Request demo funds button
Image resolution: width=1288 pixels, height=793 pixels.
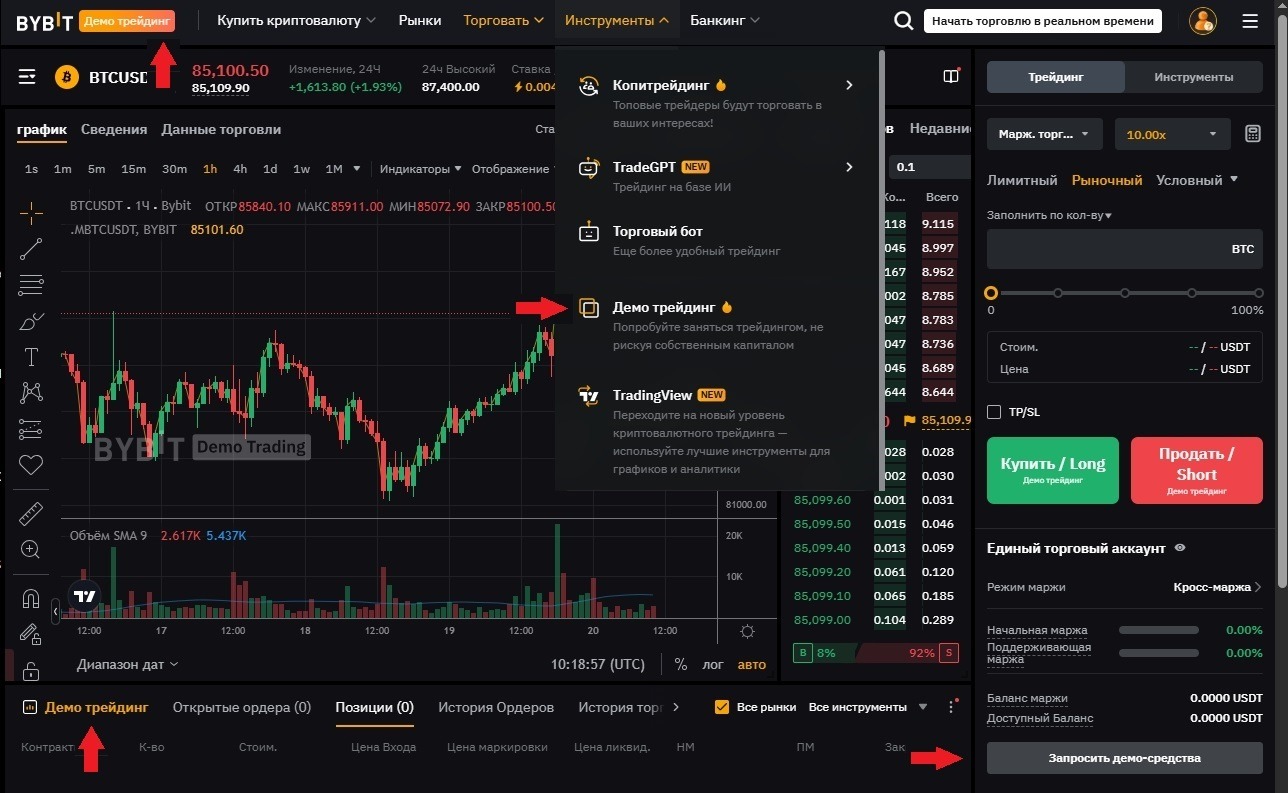1125,758
